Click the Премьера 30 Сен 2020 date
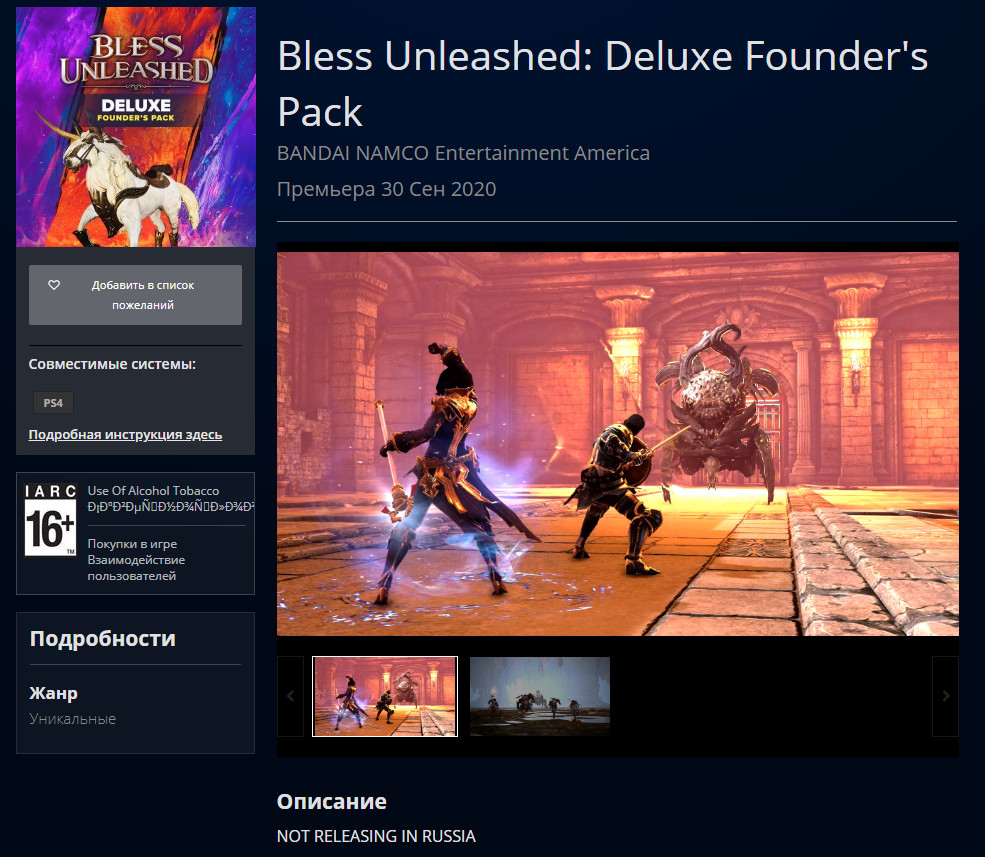Screen dimensions: 985x857 [x=386, y=189]
